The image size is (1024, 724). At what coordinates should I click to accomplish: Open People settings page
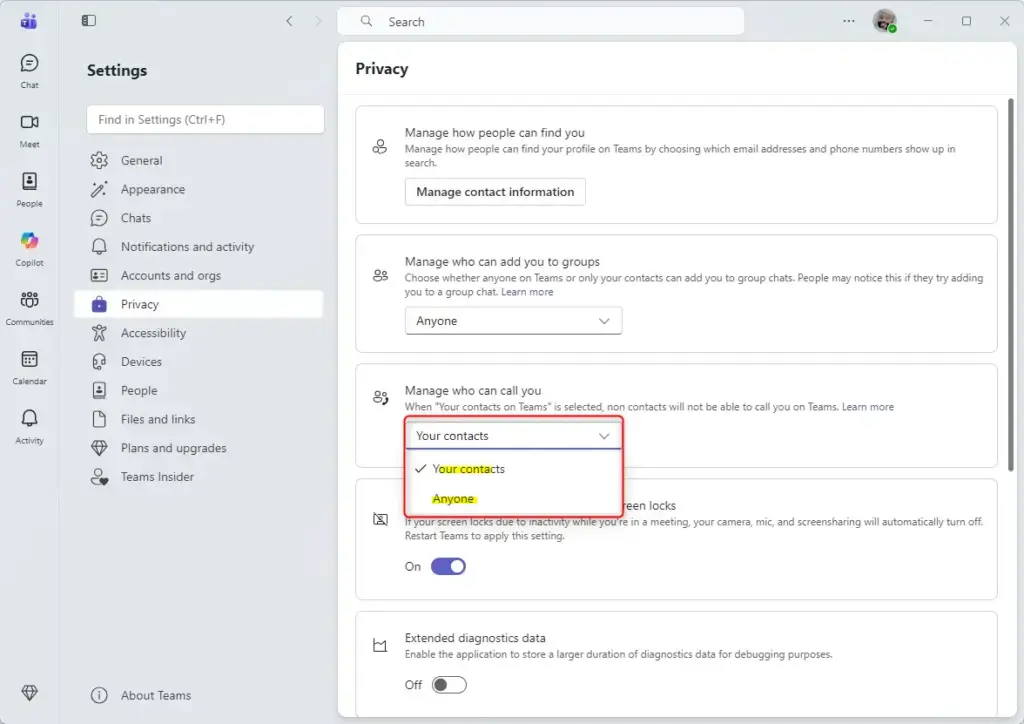(x=199, y=390)
